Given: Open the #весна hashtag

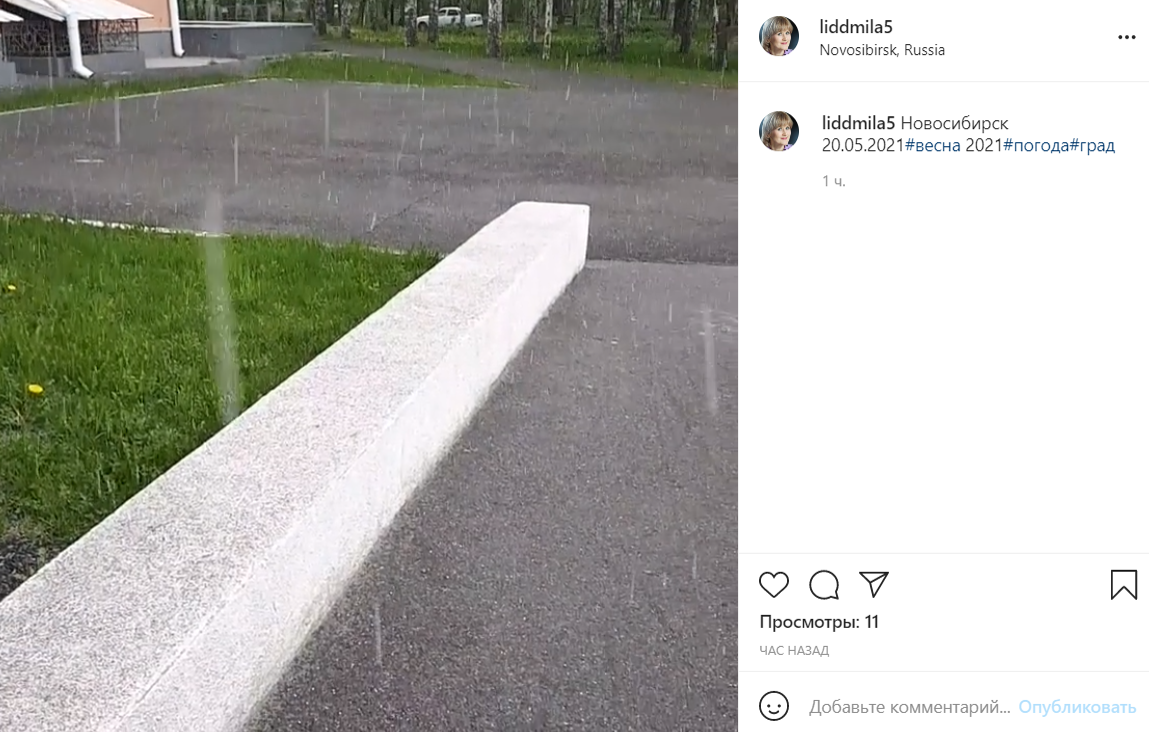Looking at the screenshot, I should [x=933, y=145].
